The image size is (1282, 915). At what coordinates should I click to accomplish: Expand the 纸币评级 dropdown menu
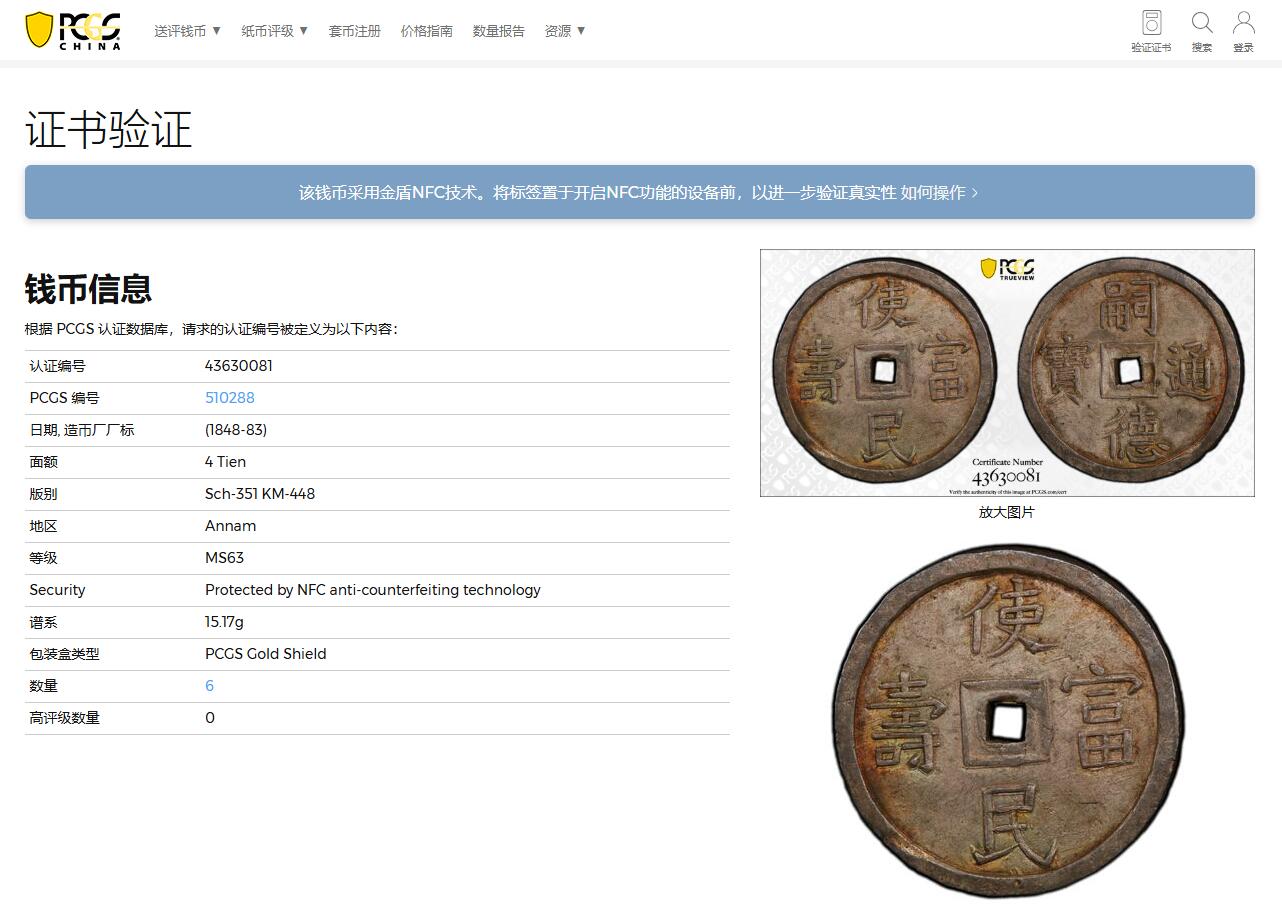click(274, 31)
